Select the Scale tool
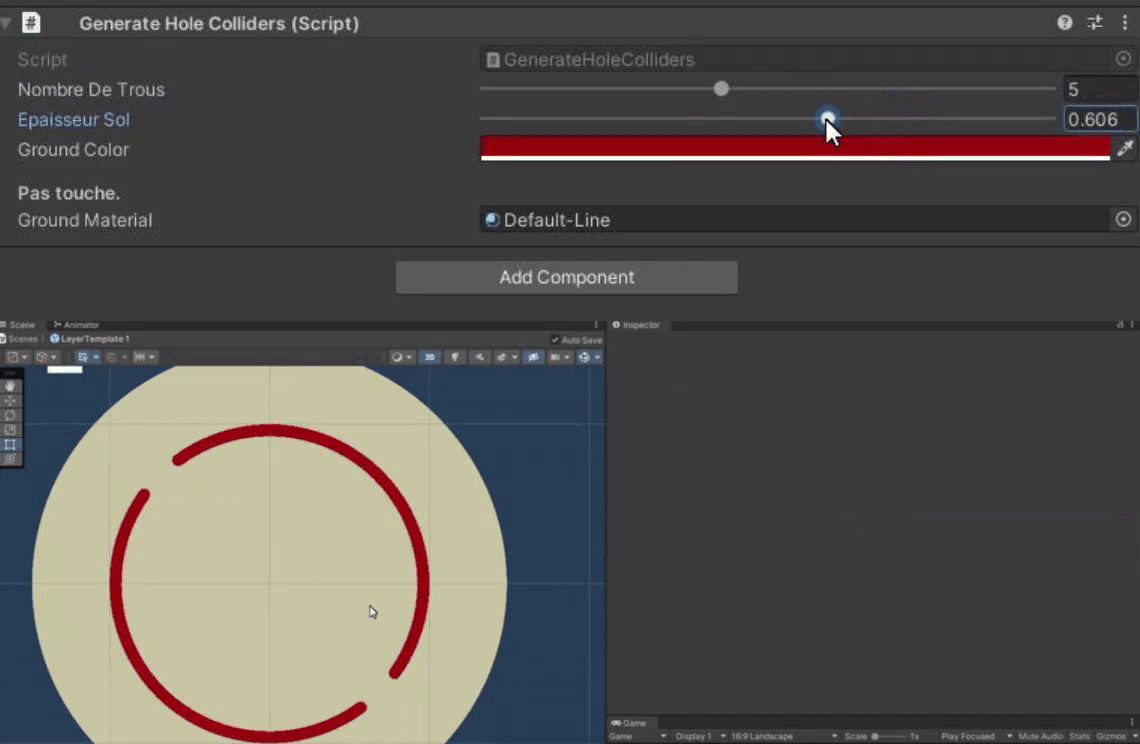The width and height of the screenshot is (1140, 744). pos(10,430)
